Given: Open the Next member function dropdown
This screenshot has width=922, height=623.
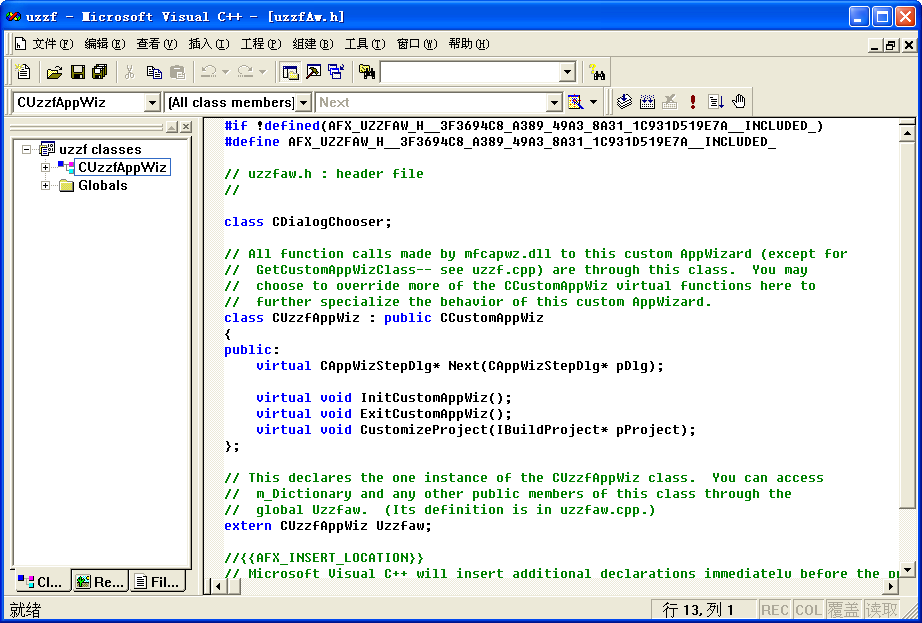Looking at the screenshot, I should point(554,103).
